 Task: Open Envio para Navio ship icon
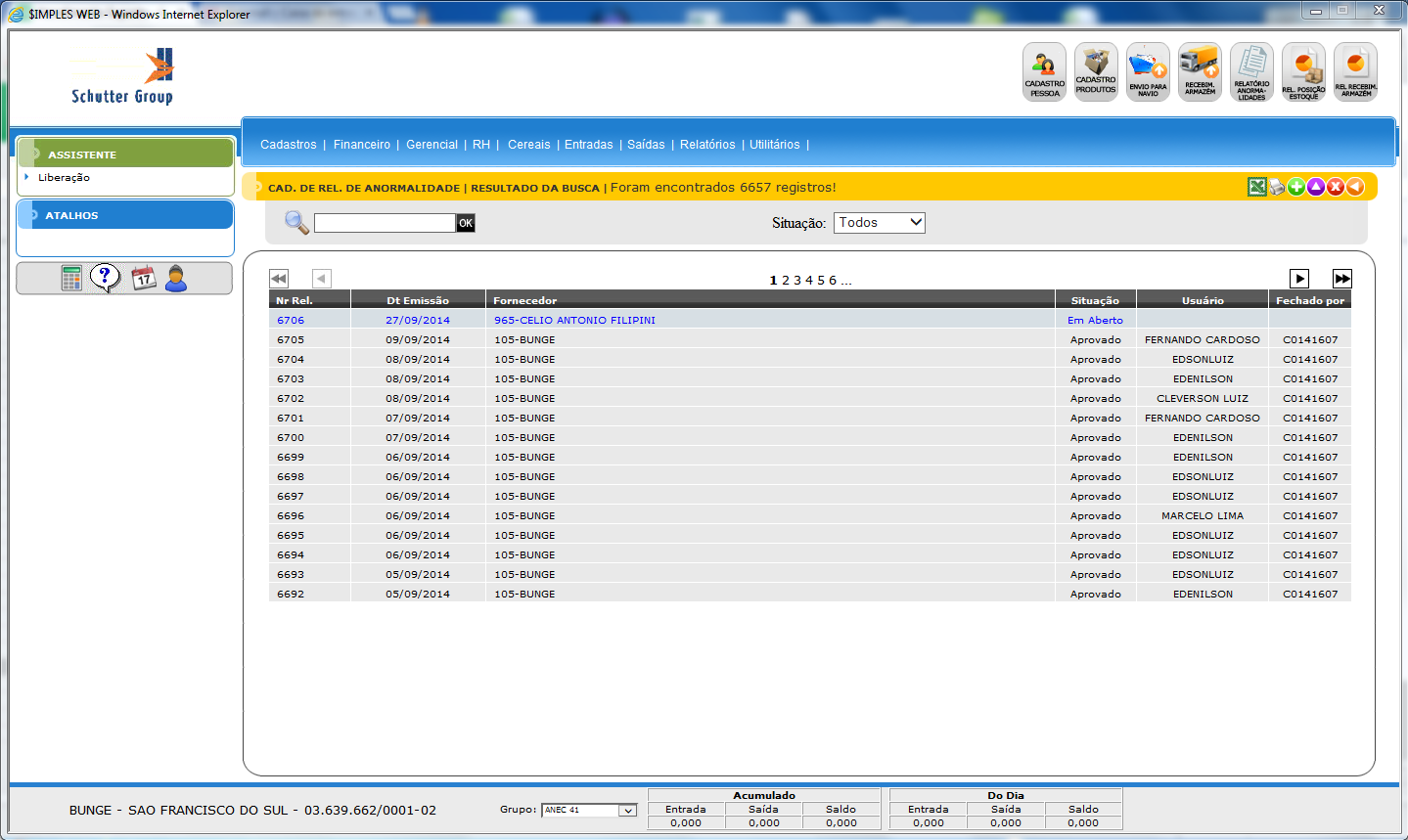point(1148,71)
